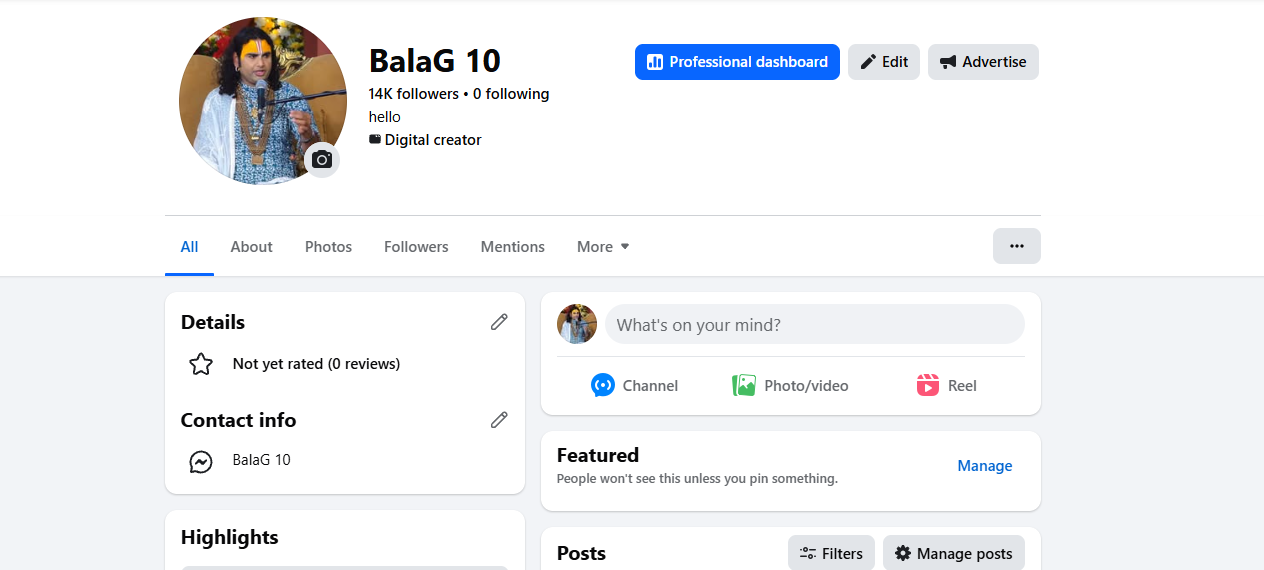
Task: Open the posts Filters options
Action: point(831,553)
